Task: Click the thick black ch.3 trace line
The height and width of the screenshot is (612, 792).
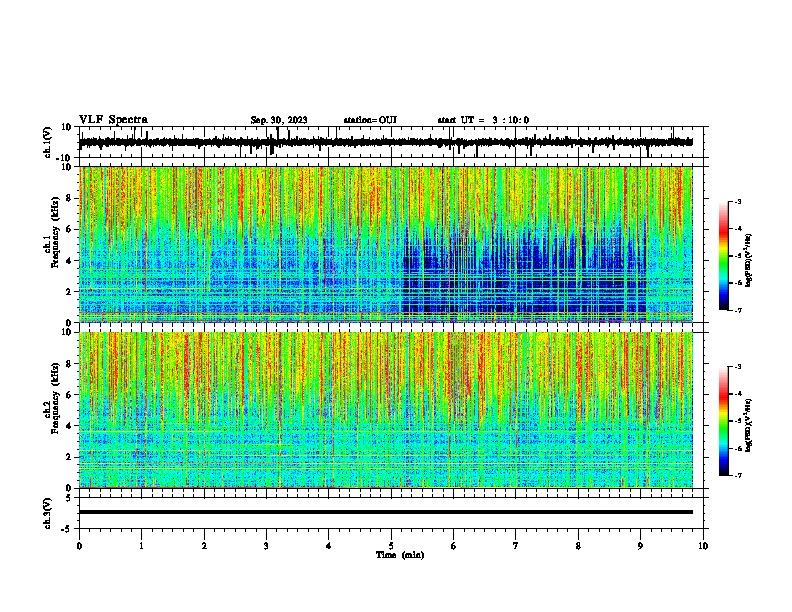Action: tap(386, 512)
